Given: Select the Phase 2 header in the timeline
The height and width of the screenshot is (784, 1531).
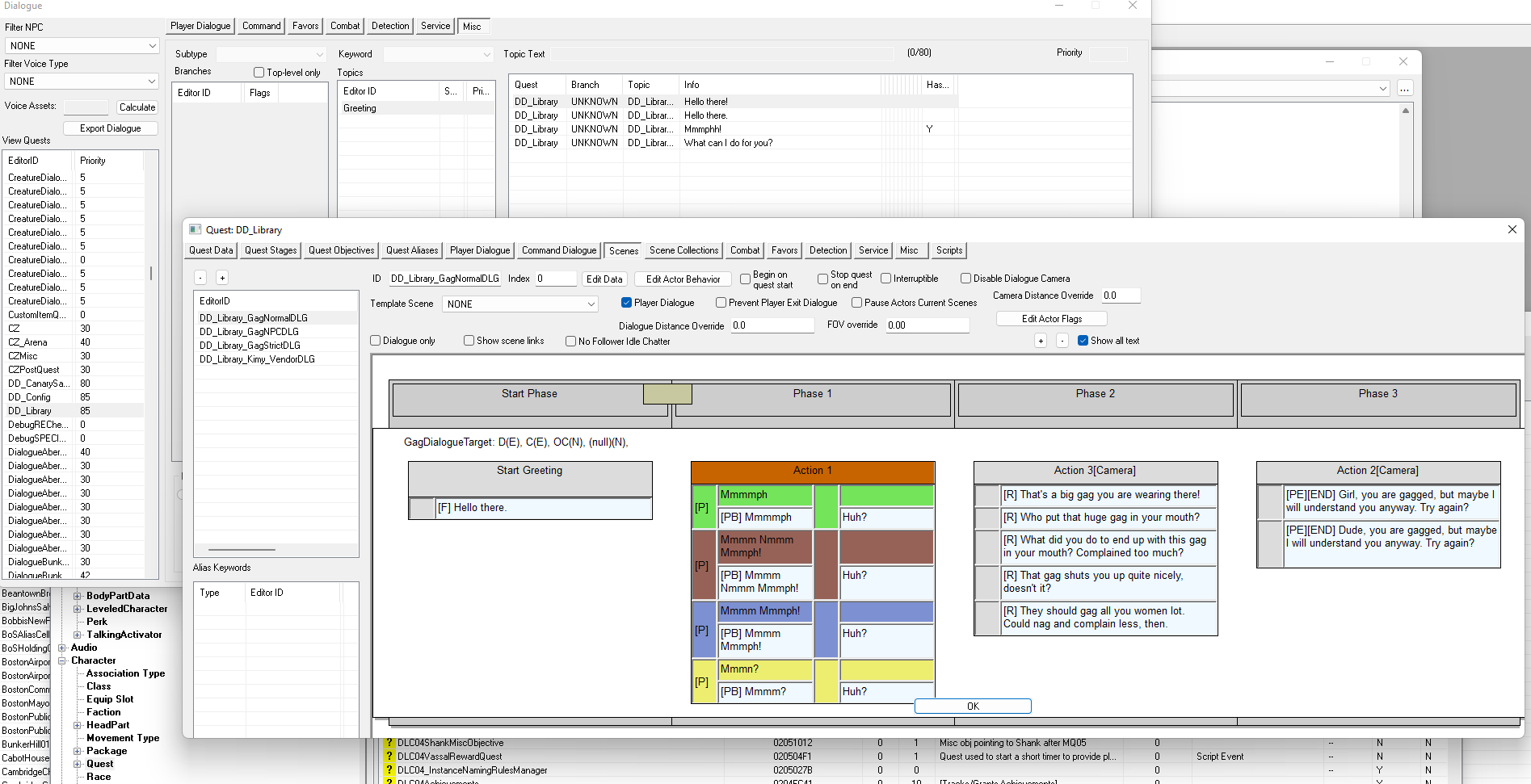Looking at the screenshot, I should pos(1096,400).
